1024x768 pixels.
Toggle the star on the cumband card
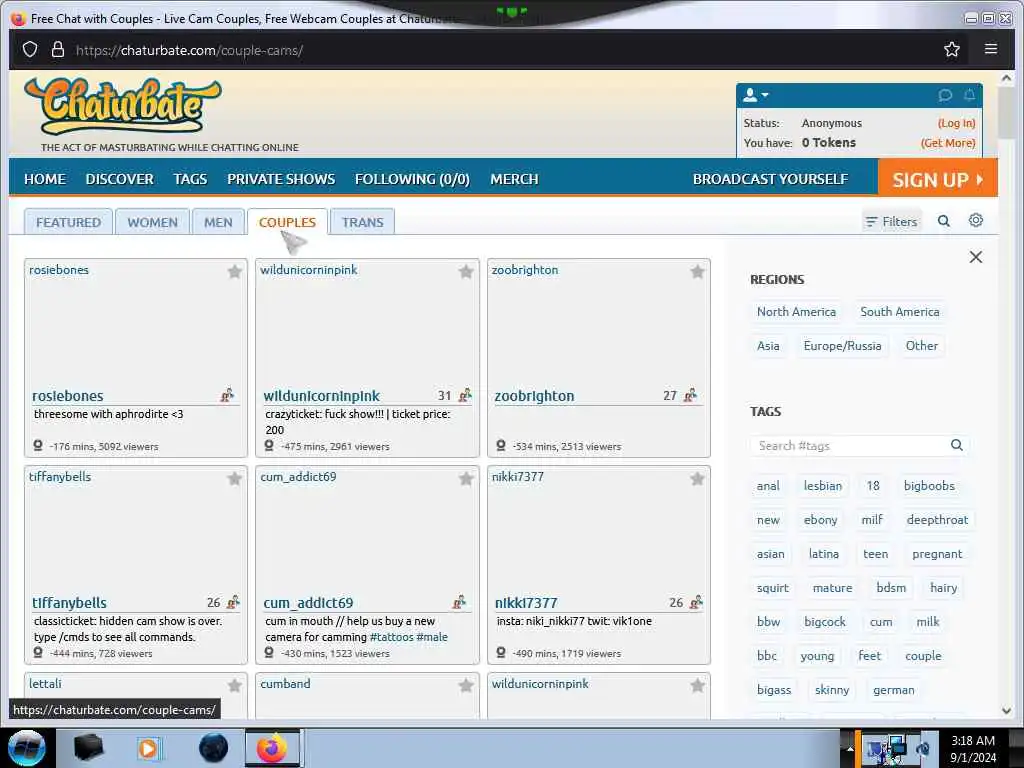pyautogui.click(x=466, y=685)
